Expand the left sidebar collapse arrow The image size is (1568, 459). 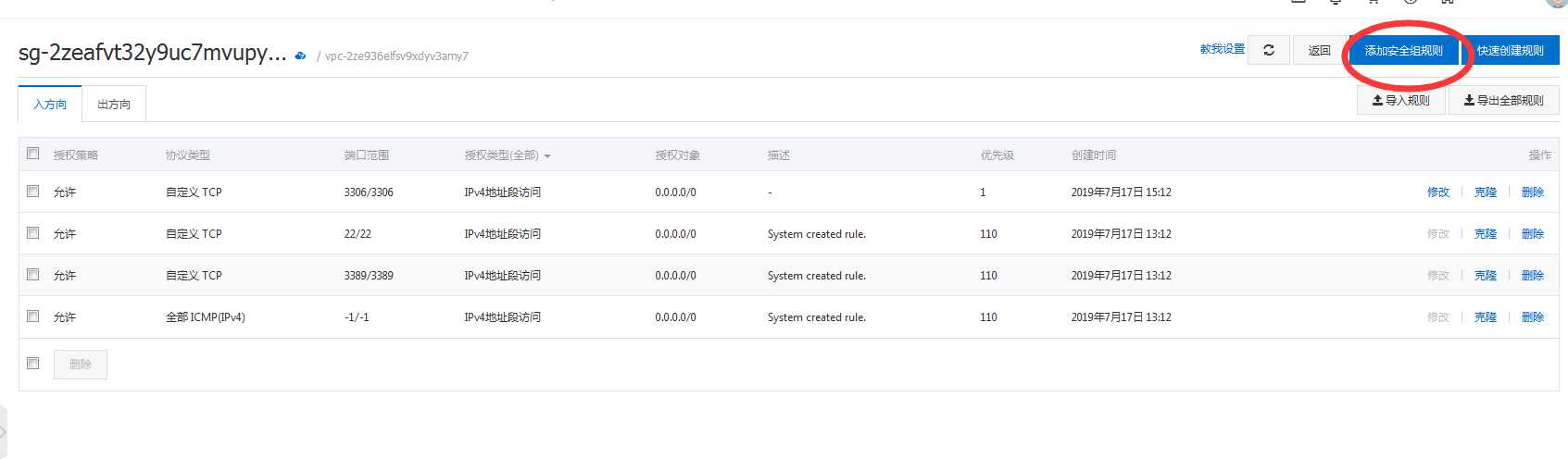click(x=4, y=431)
